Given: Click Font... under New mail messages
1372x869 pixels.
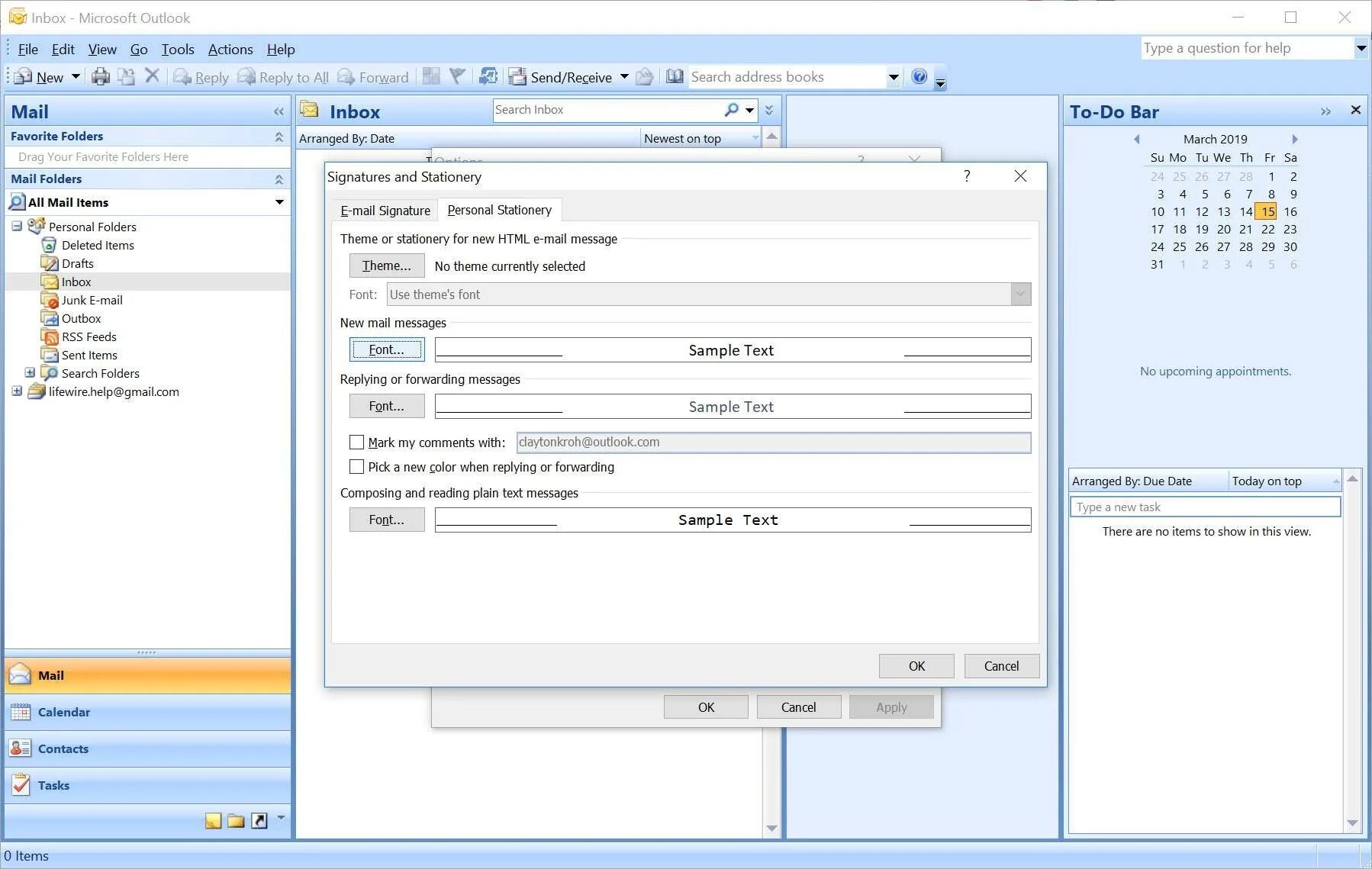Looking at the screenshot, I should click(387, 349).
